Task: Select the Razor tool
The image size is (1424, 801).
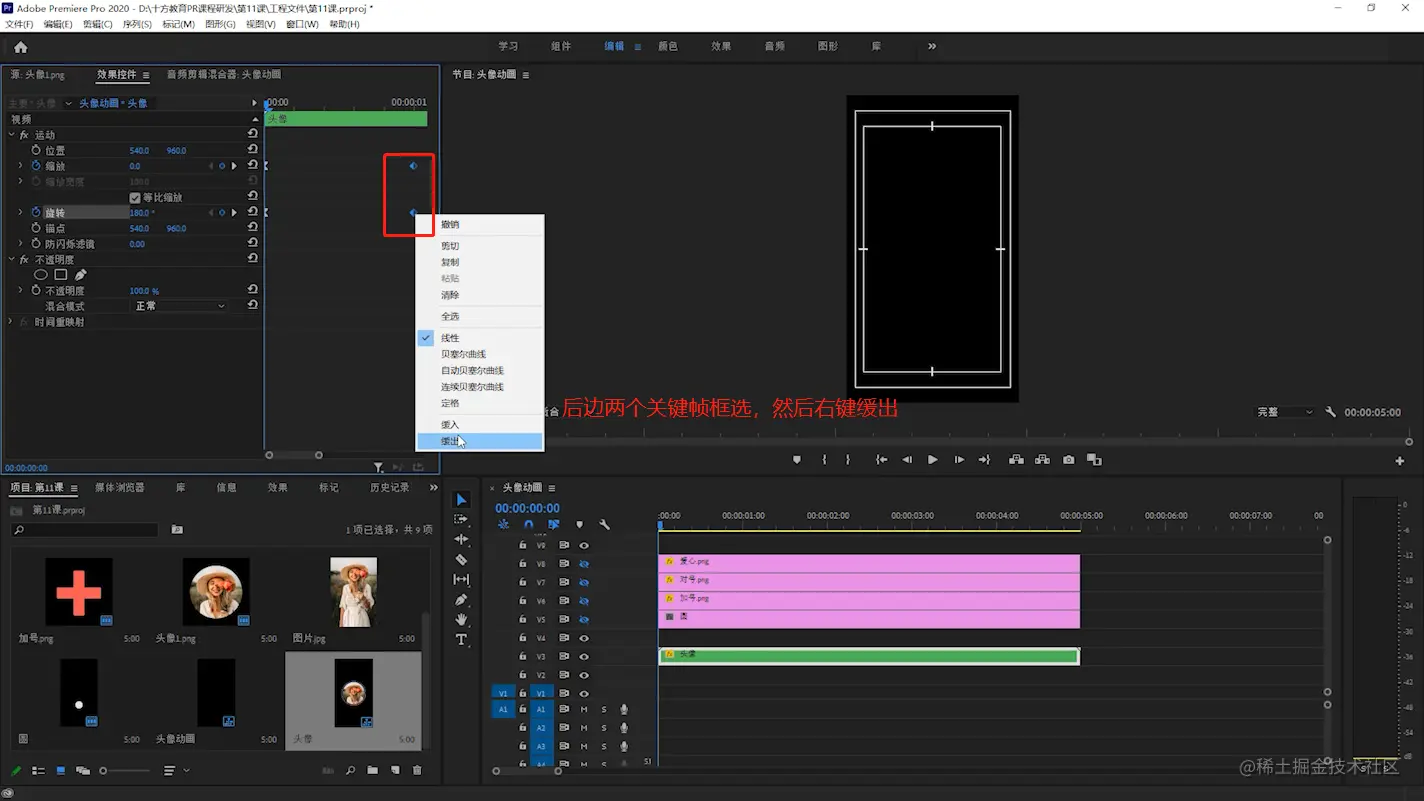Action: point(461,559)
